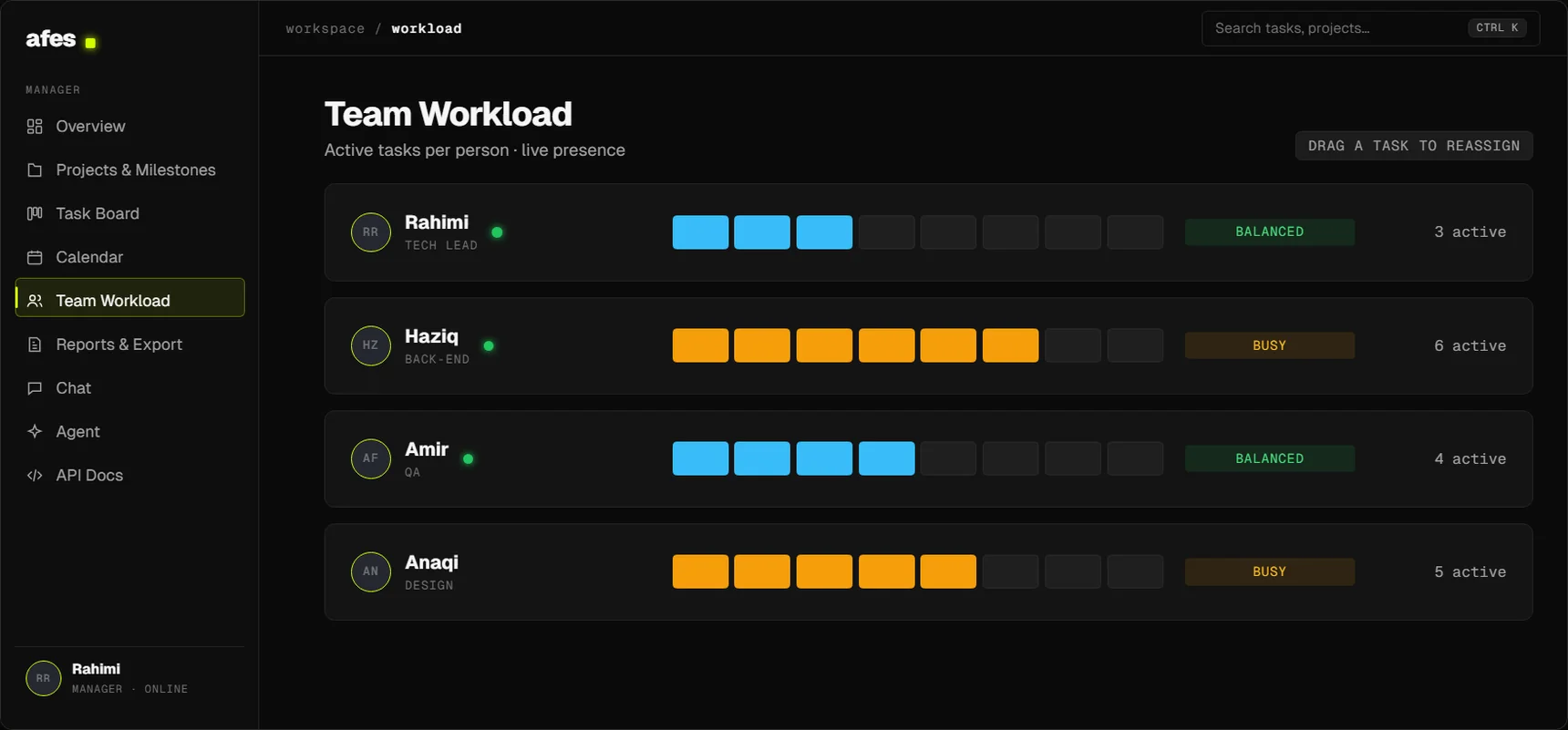Screen dimensions: 1568x730
Task: Click Rahimi's name in the sidebar footer
Action: (x=96, y=669)
